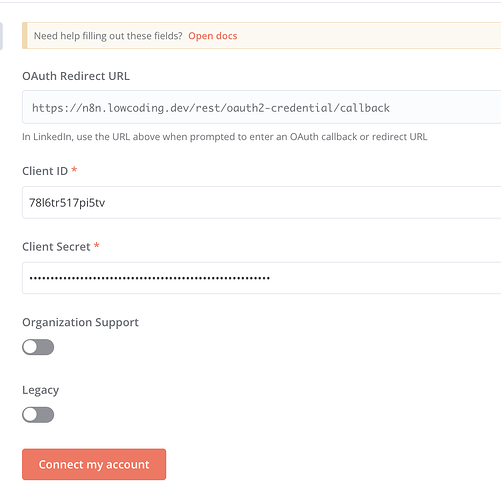Screen dimensions: 501x499
Task: Click the Client ID label
Action: 45,171
